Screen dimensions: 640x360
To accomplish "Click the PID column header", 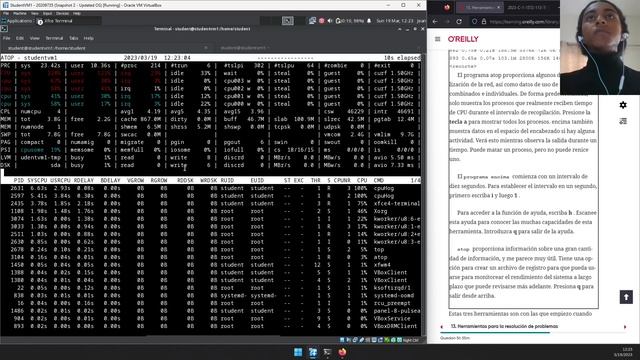I will pyautogui.click(x=18, y=180).
